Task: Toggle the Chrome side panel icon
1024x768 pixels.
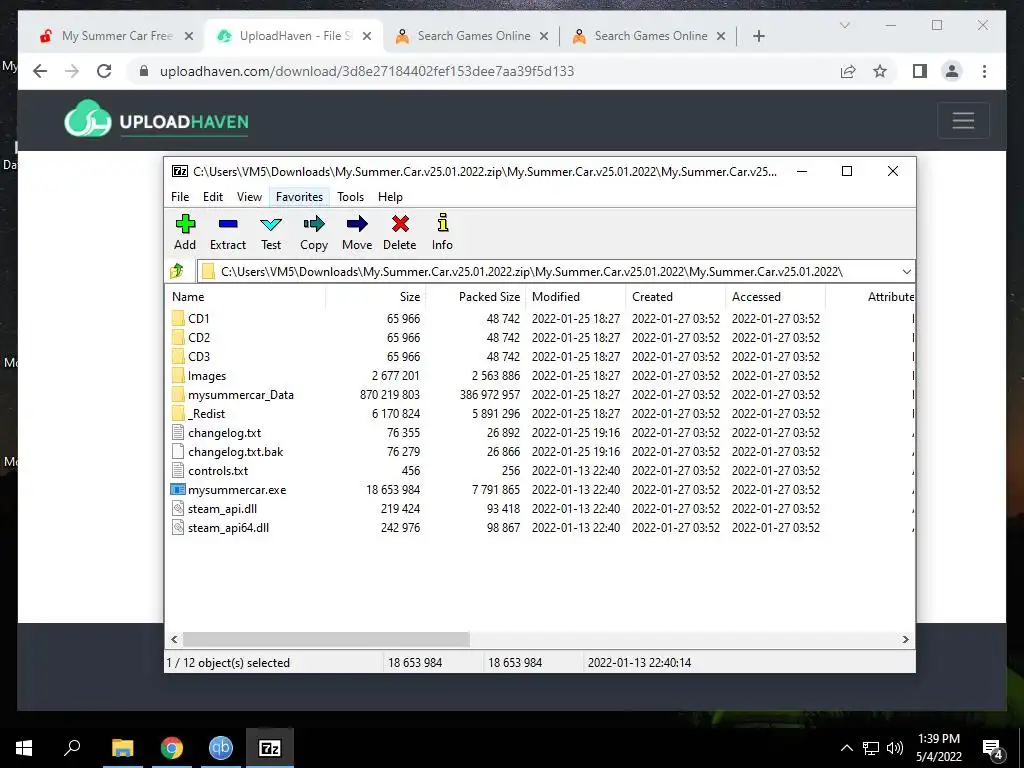Action: (920, 71)
